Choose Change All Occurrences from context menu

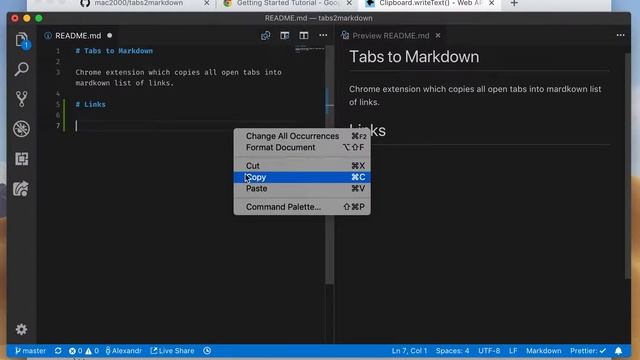coord(302,136)
